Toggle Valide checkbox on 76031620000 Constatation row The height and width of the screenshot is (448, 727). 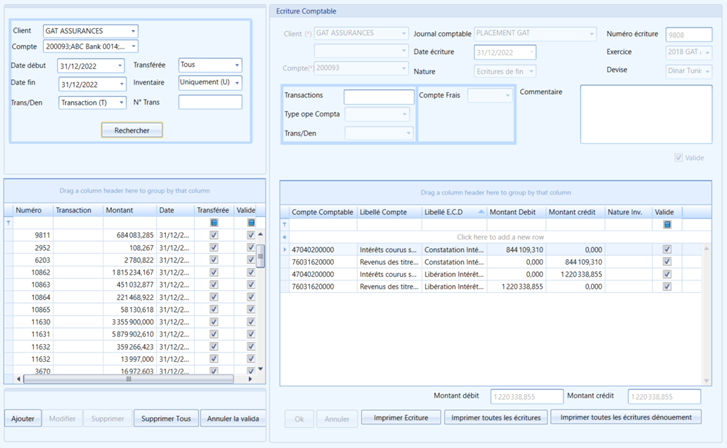667,262
